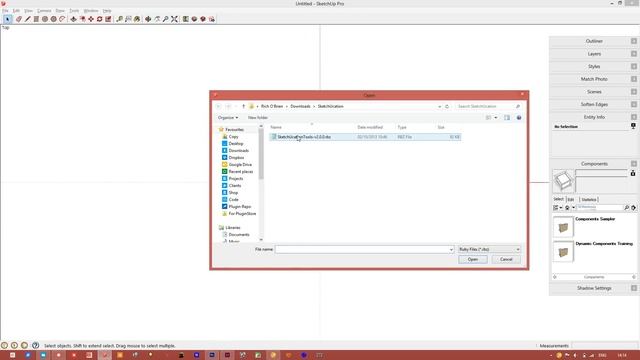Activate the Zoom magnifier tool

tap(166, 19)
